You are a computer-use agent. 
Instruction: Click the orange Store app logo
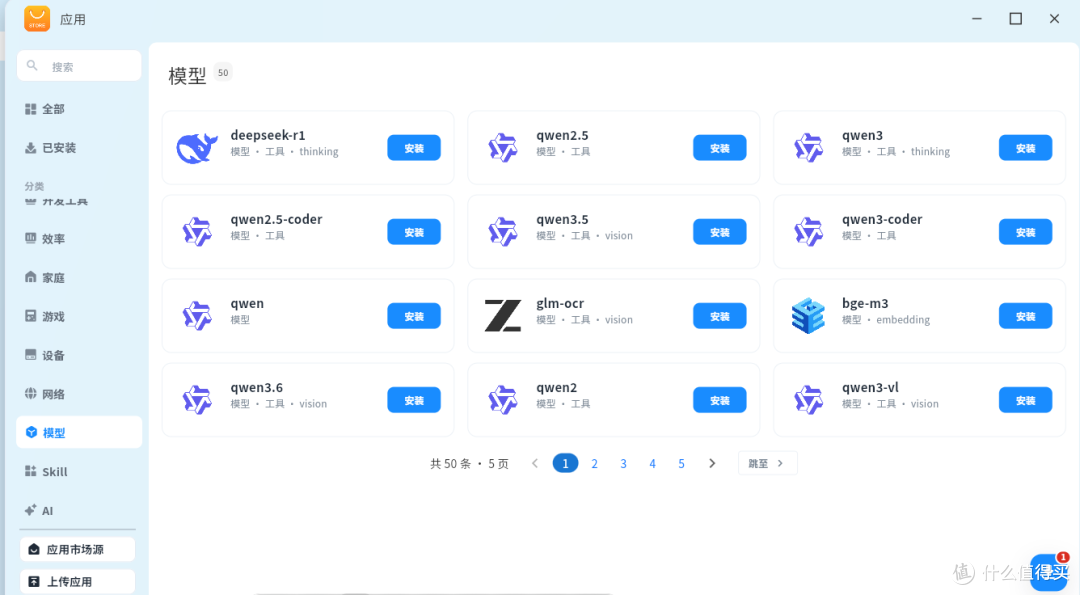tap(37, 19)
